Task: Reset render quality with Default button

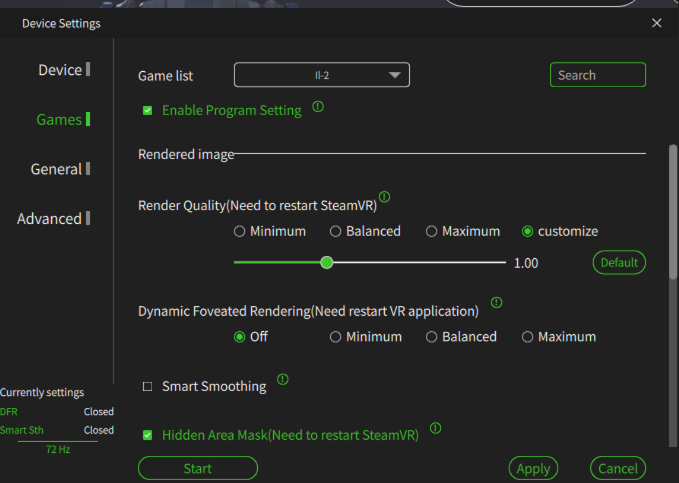Action: tap(619, 263)
